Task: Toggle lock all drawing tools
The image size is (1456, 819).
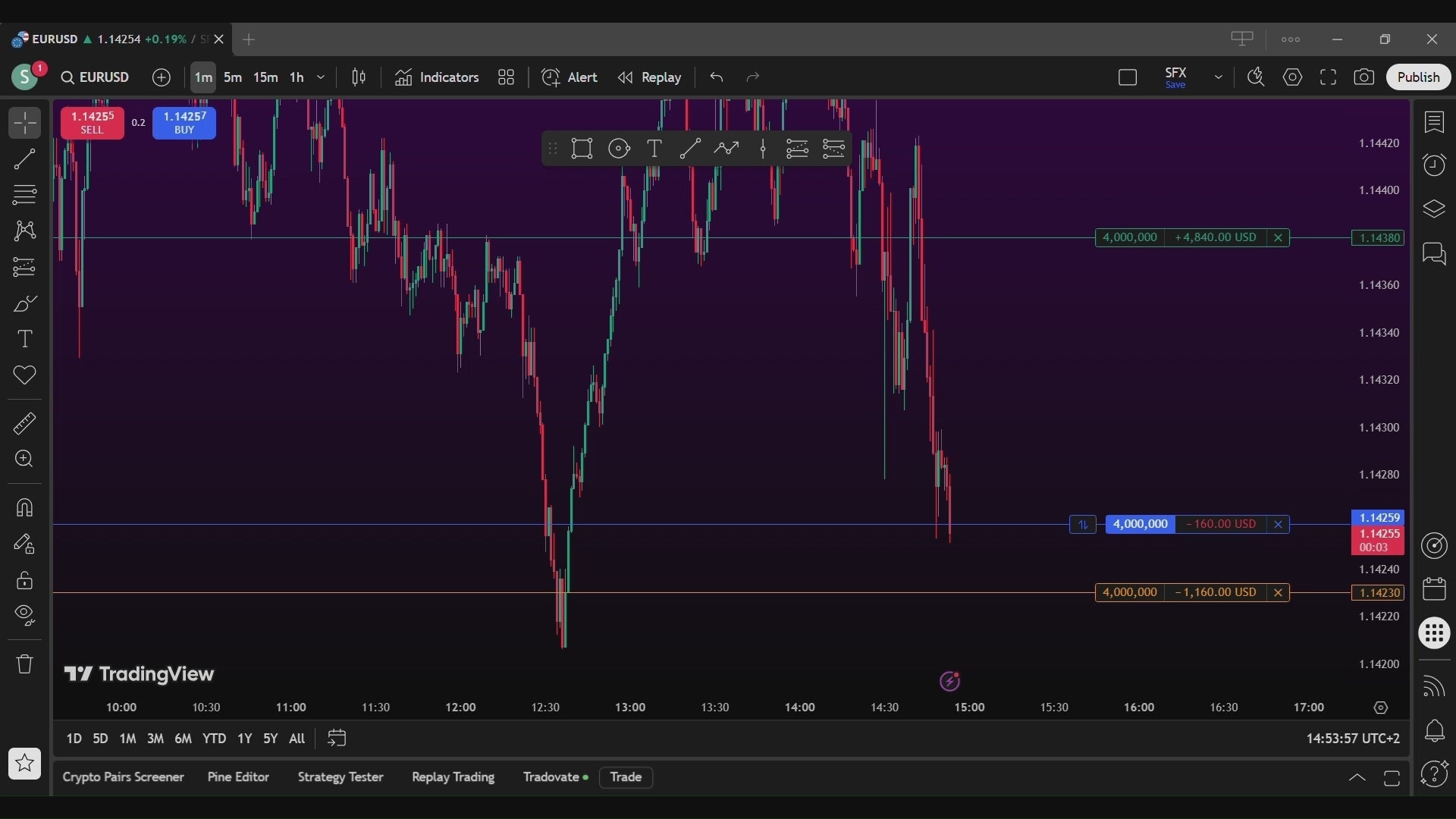Action: 24,581
